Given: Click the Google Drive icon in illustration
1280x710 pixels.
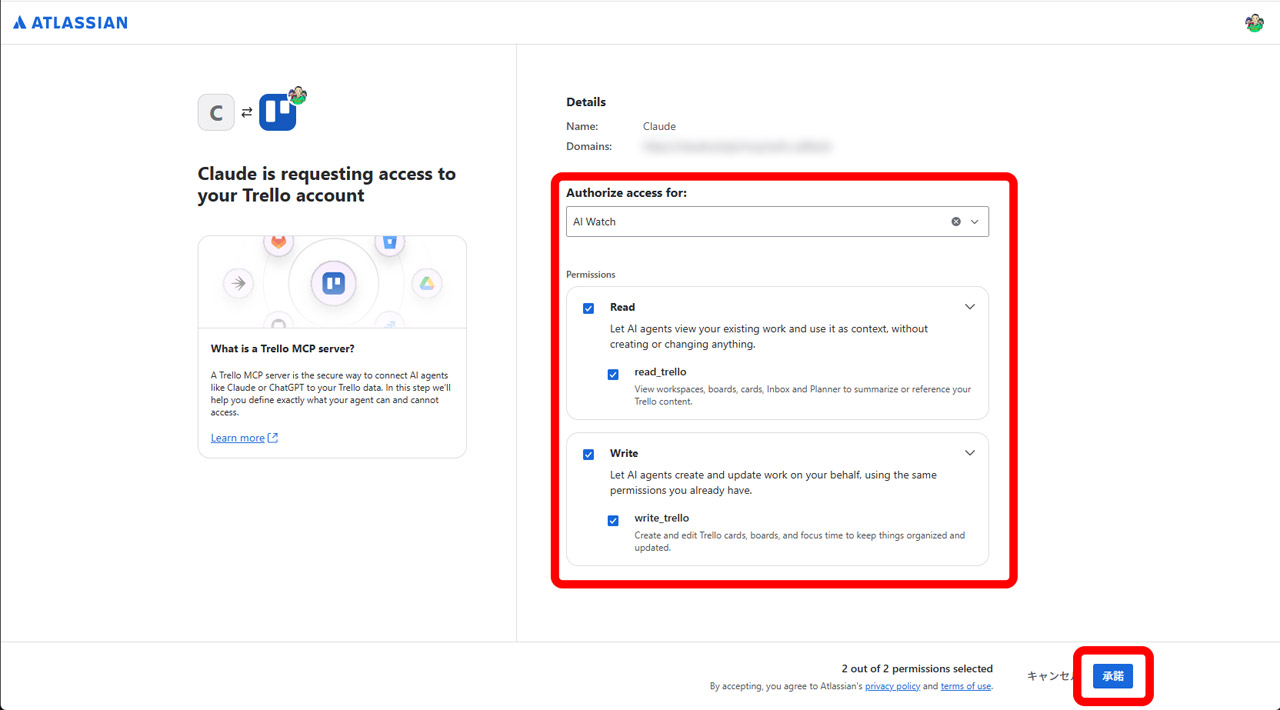Looking at the screenshot, I should [x=426, y=284].
